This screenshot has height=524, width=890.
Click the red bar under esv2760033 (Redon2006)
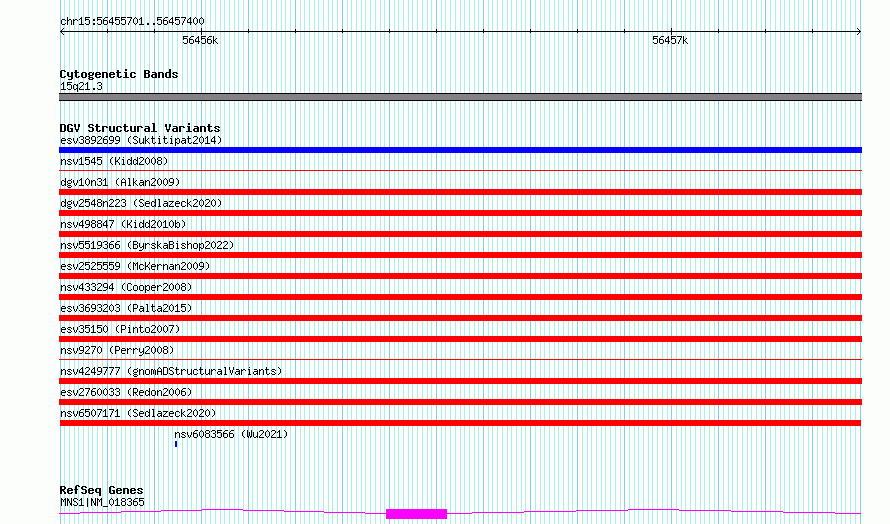pos(460,402)
